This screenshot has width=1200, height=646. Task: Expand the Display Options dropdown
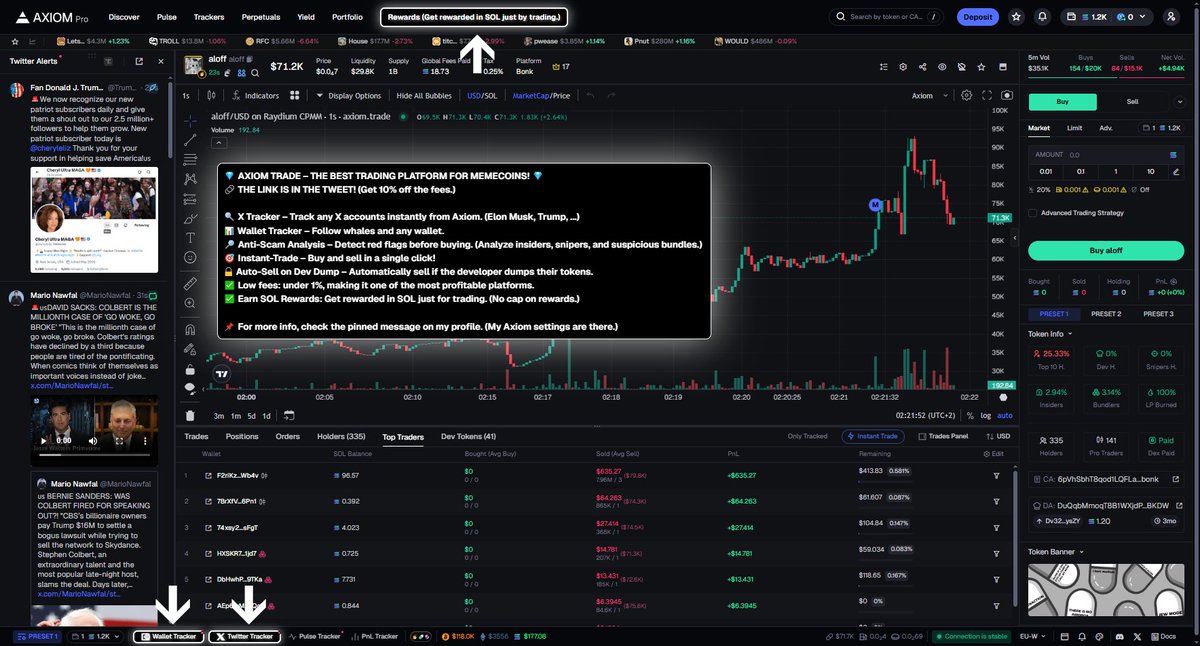click(348, 96)
